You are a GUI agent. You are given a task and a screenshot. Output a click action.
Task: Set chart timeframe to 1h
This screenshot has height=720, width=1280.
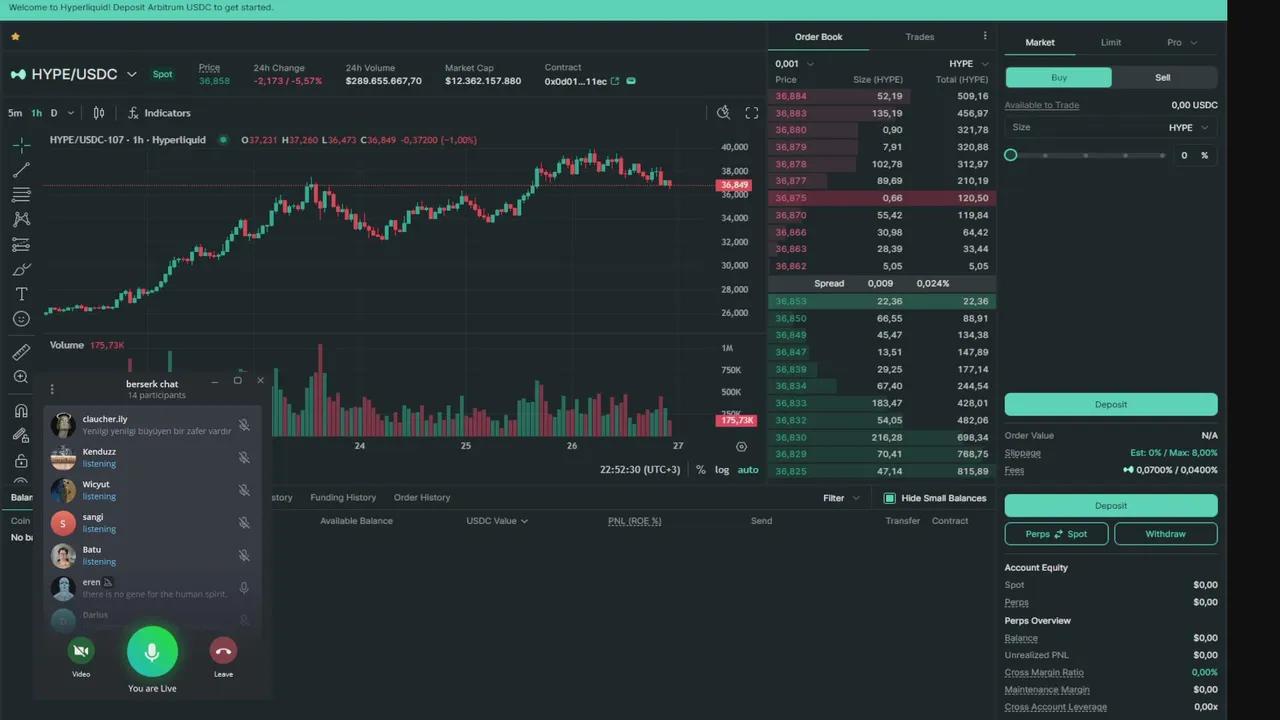(36, 113)
